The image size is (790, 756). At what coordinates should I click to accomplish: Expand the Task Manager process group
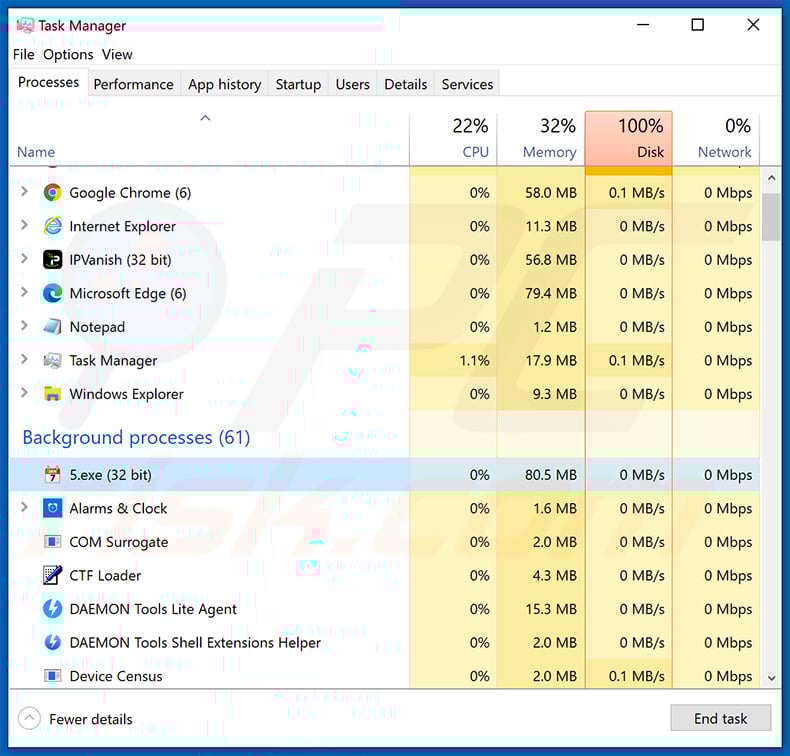tap(24, 360)
